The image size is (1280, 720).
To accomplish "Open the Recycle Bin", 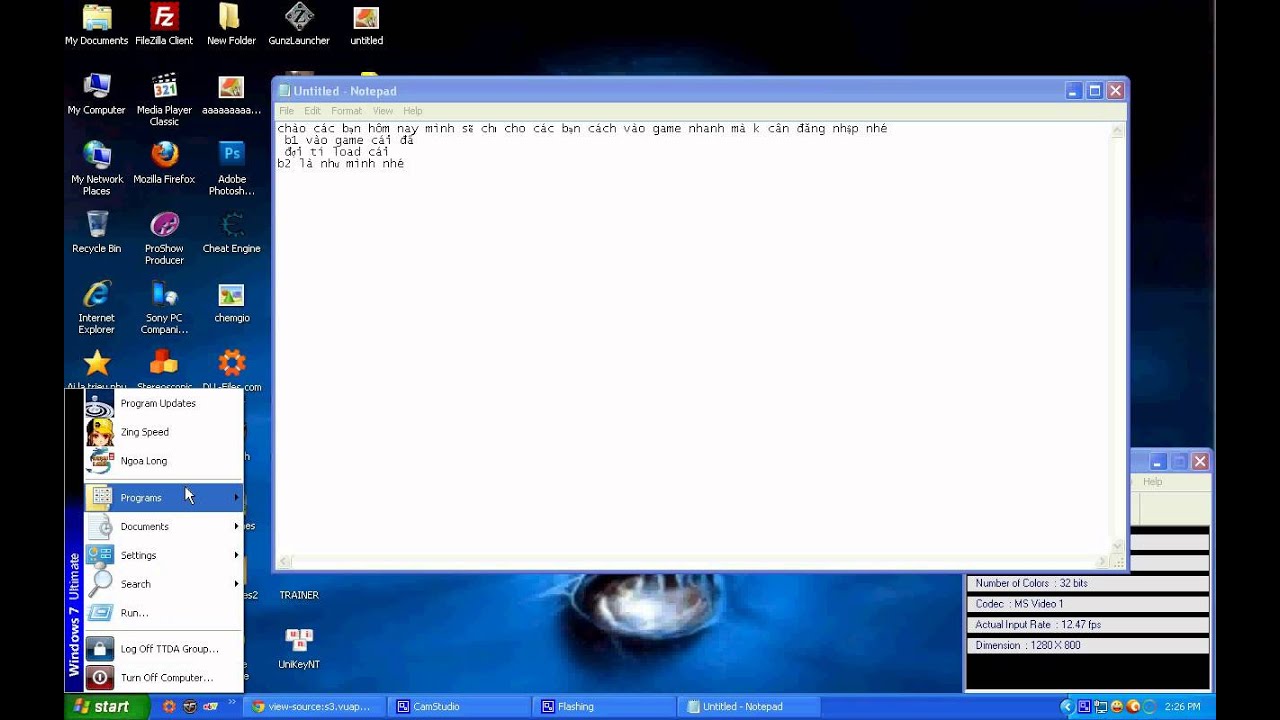I will point(96,232).
